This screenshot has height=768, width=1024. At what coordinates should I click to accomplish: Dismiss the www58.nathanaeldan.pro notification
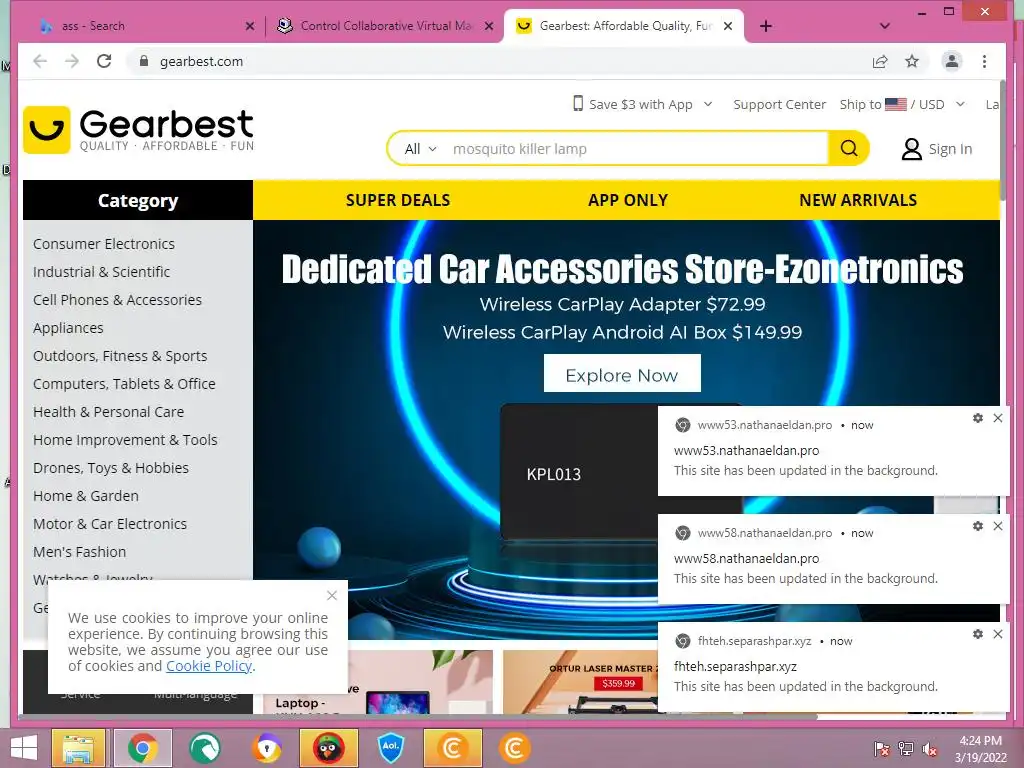[998, 526]
